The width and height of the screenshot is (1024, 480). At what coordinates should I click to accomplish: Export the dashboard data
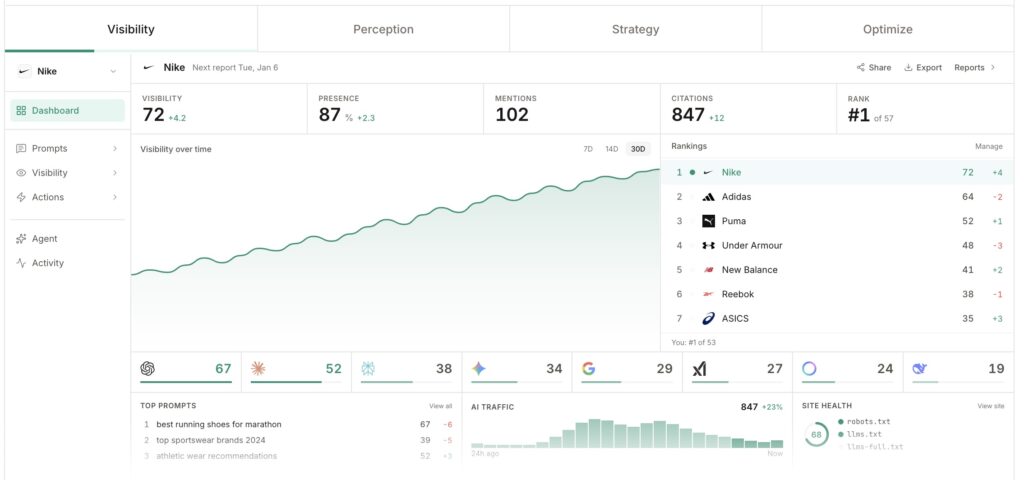923,67
